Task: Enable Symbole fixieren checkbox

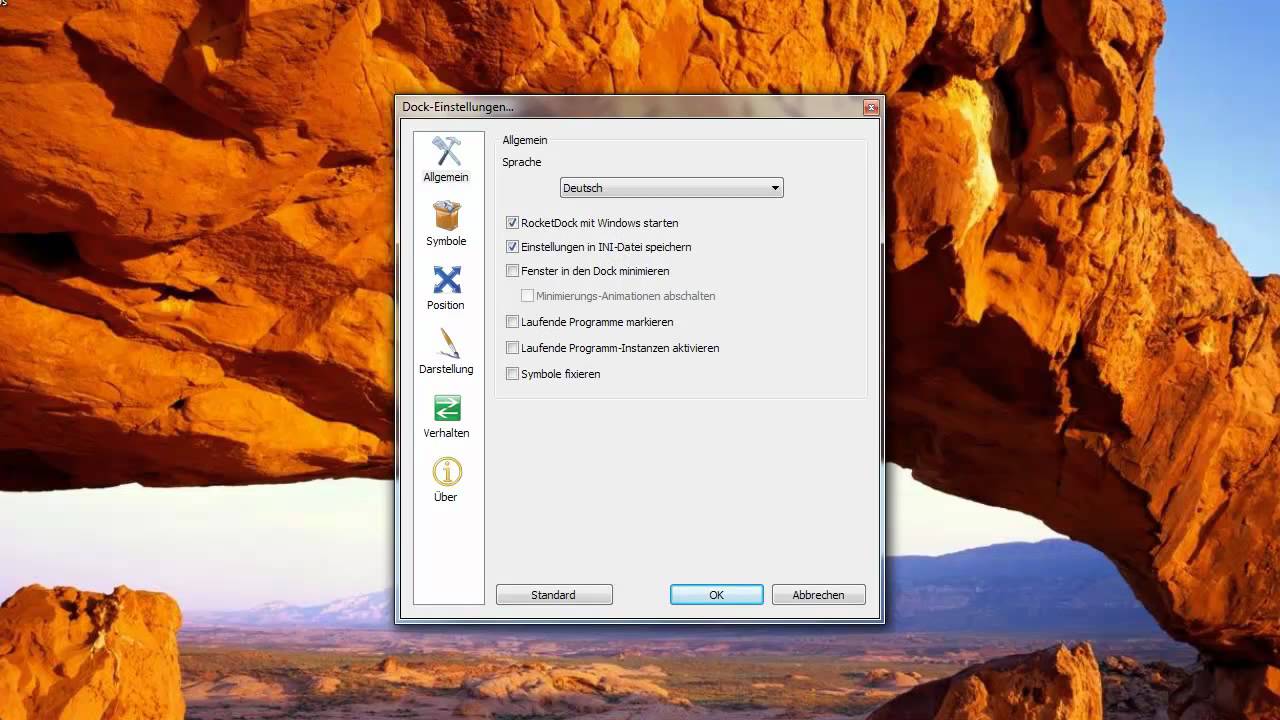Action: pos(512,374)
